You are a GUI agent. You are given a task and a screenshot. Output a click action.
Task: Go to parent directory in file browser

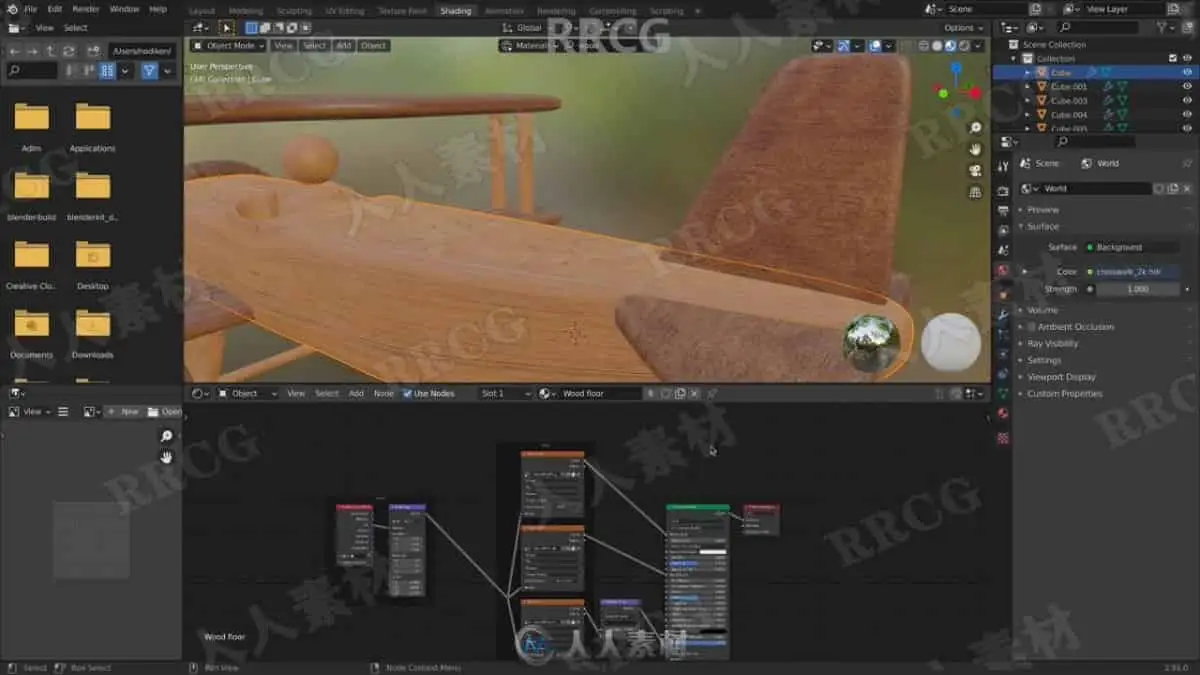click(x=50, y=51)
